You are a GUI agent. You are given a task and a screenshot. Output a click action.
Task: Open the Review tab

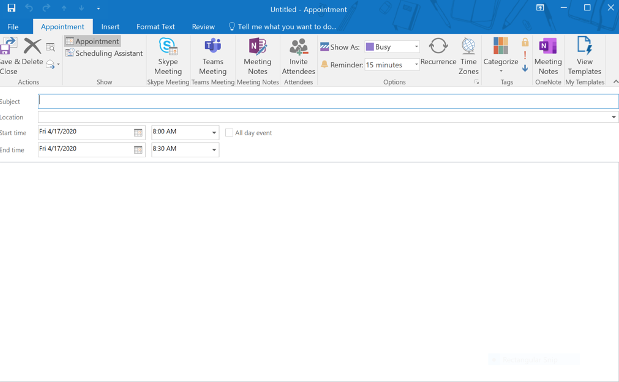tap(203, 27)
